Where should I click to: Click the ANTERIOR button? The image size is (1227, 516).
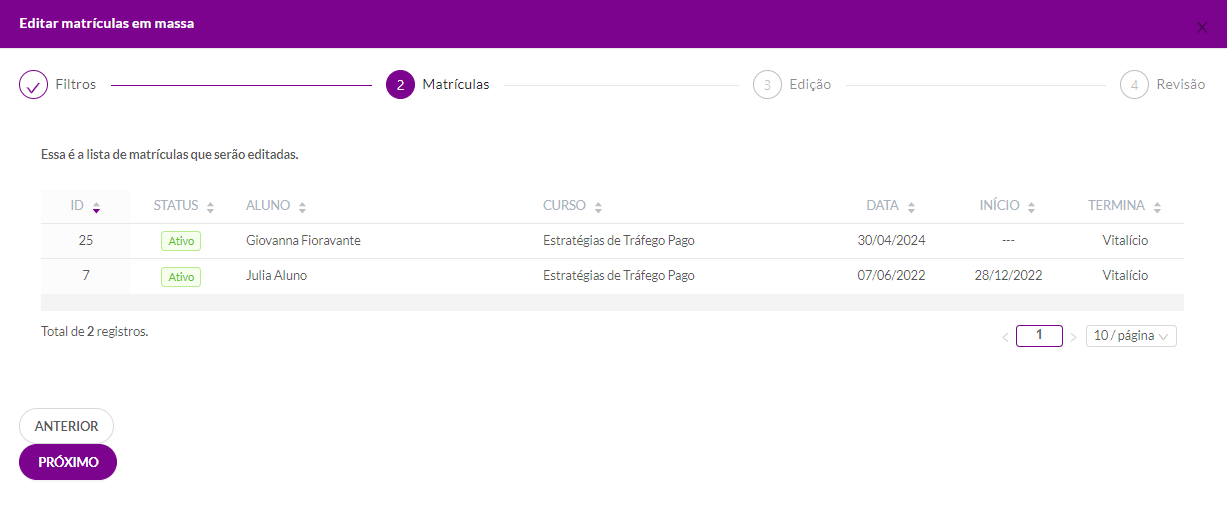pos(67,426)
